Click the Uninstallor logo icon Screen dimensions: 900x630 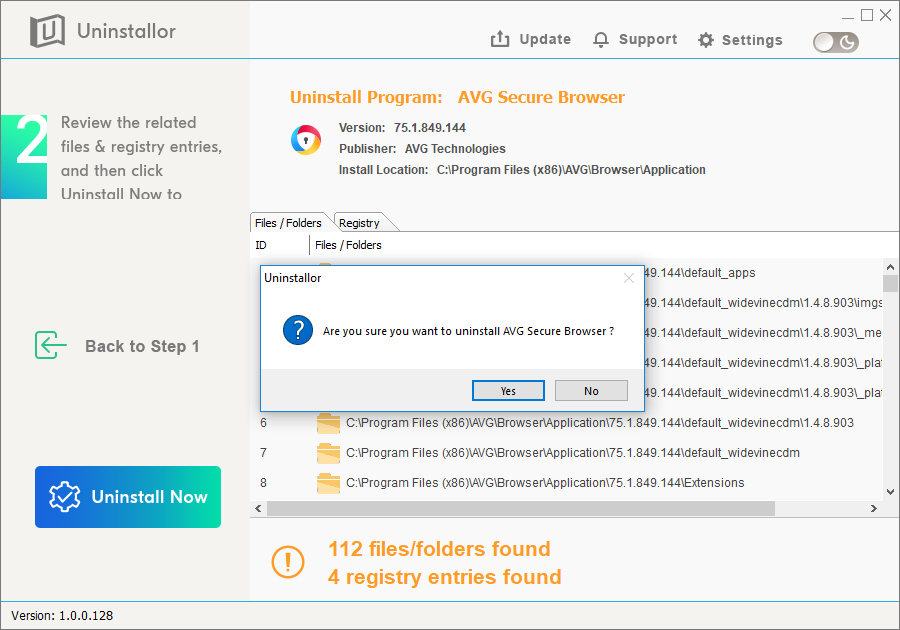click(x=47, y=31)
